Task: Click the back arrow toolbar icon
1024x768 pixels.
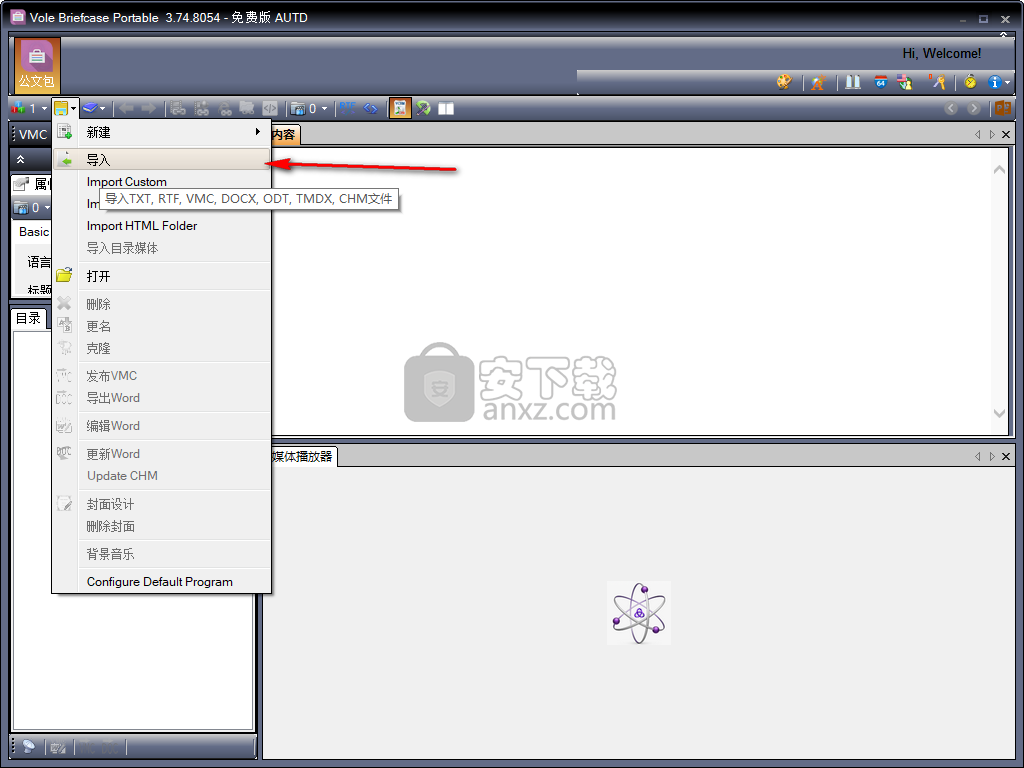Action: (126, 108)
